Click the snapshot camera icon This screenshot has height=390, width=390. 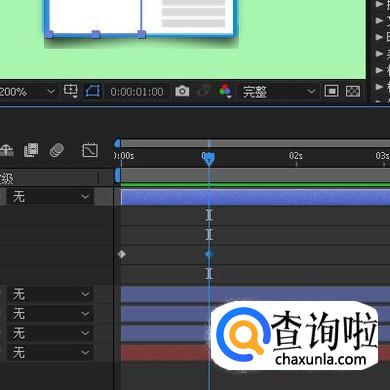click(182, 91)
